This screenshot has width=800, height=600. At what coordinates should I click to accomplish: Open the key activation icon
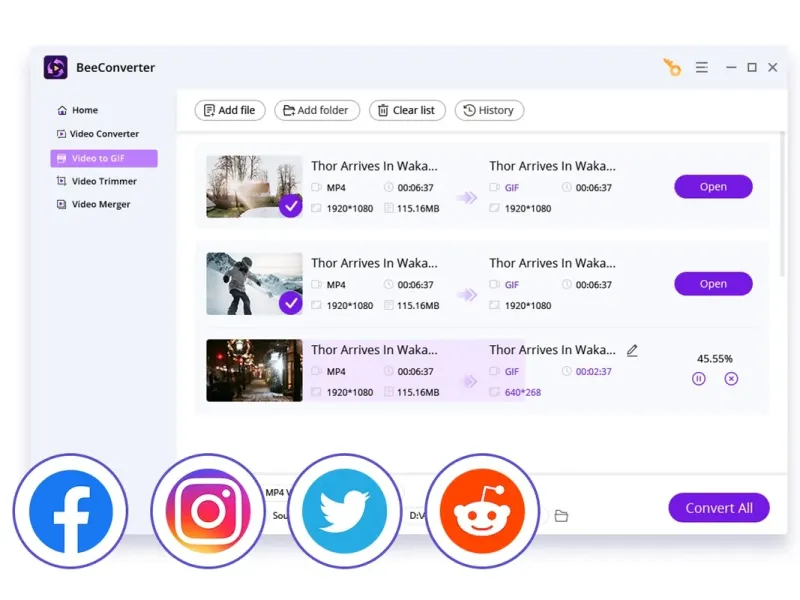click(672, 67)
